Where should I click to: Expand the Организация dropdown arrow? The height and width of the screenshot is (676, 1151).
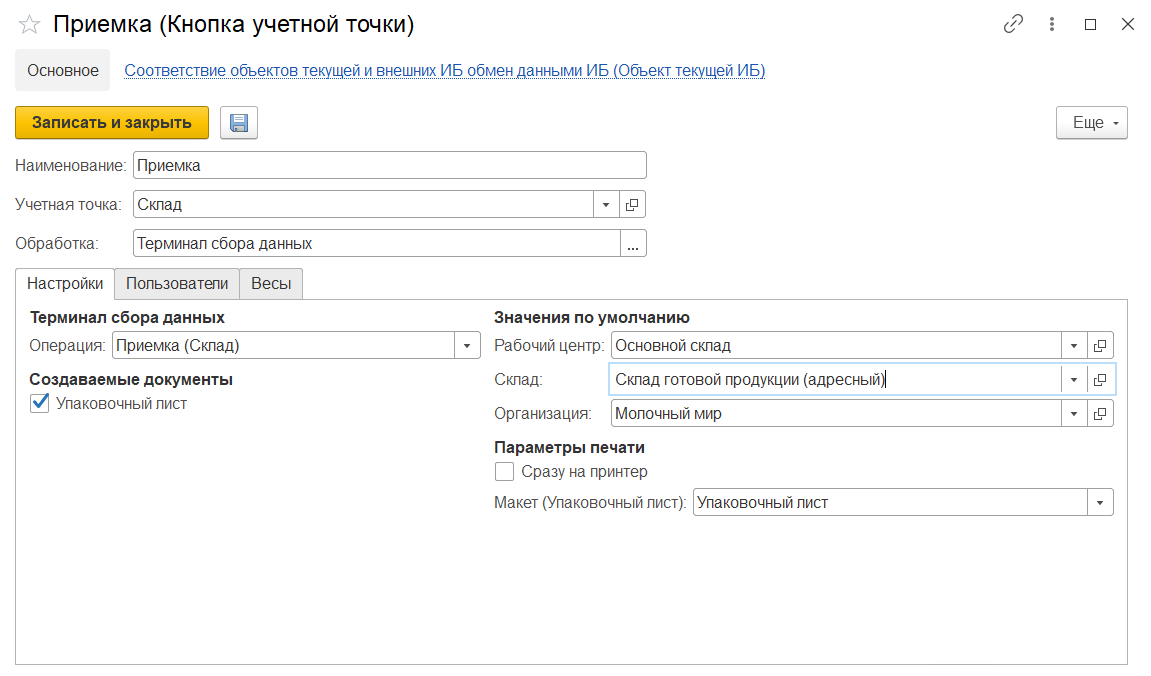[1073, 414]
